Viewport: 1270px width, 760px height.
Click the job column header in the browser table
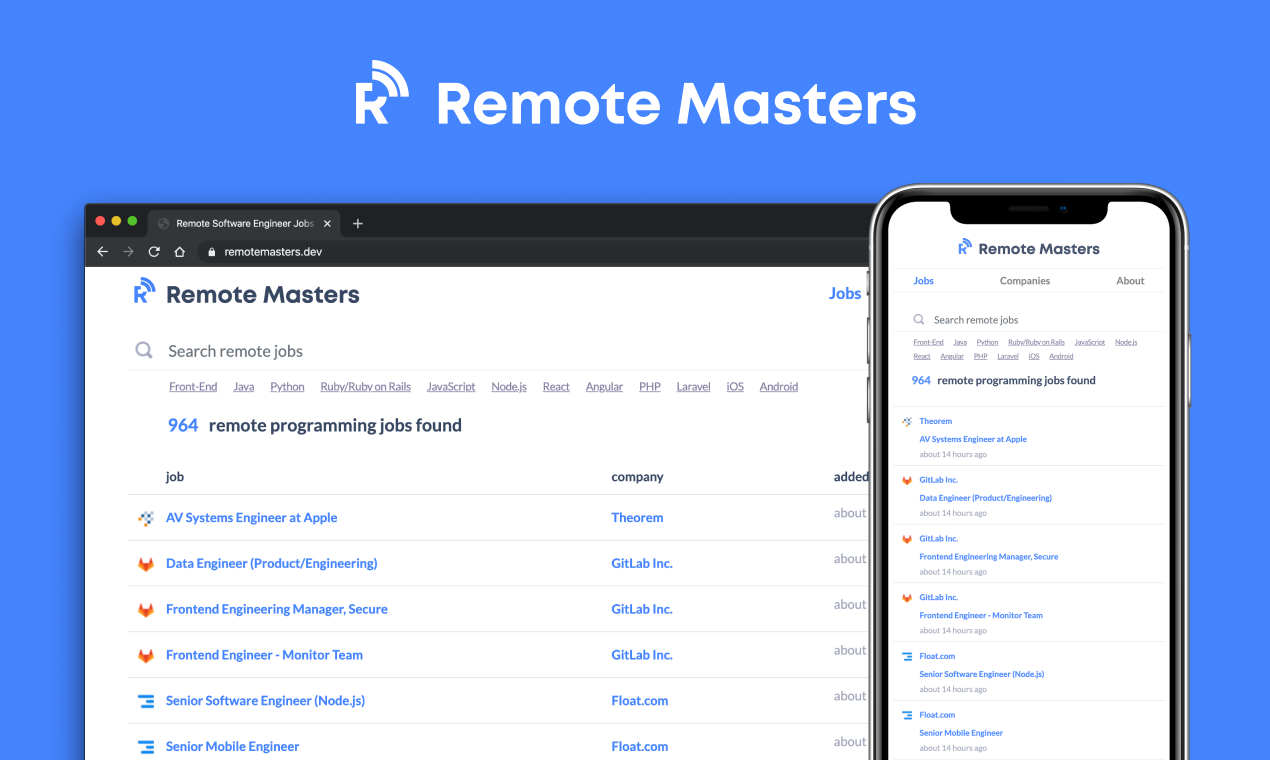(x=175, y=477)
